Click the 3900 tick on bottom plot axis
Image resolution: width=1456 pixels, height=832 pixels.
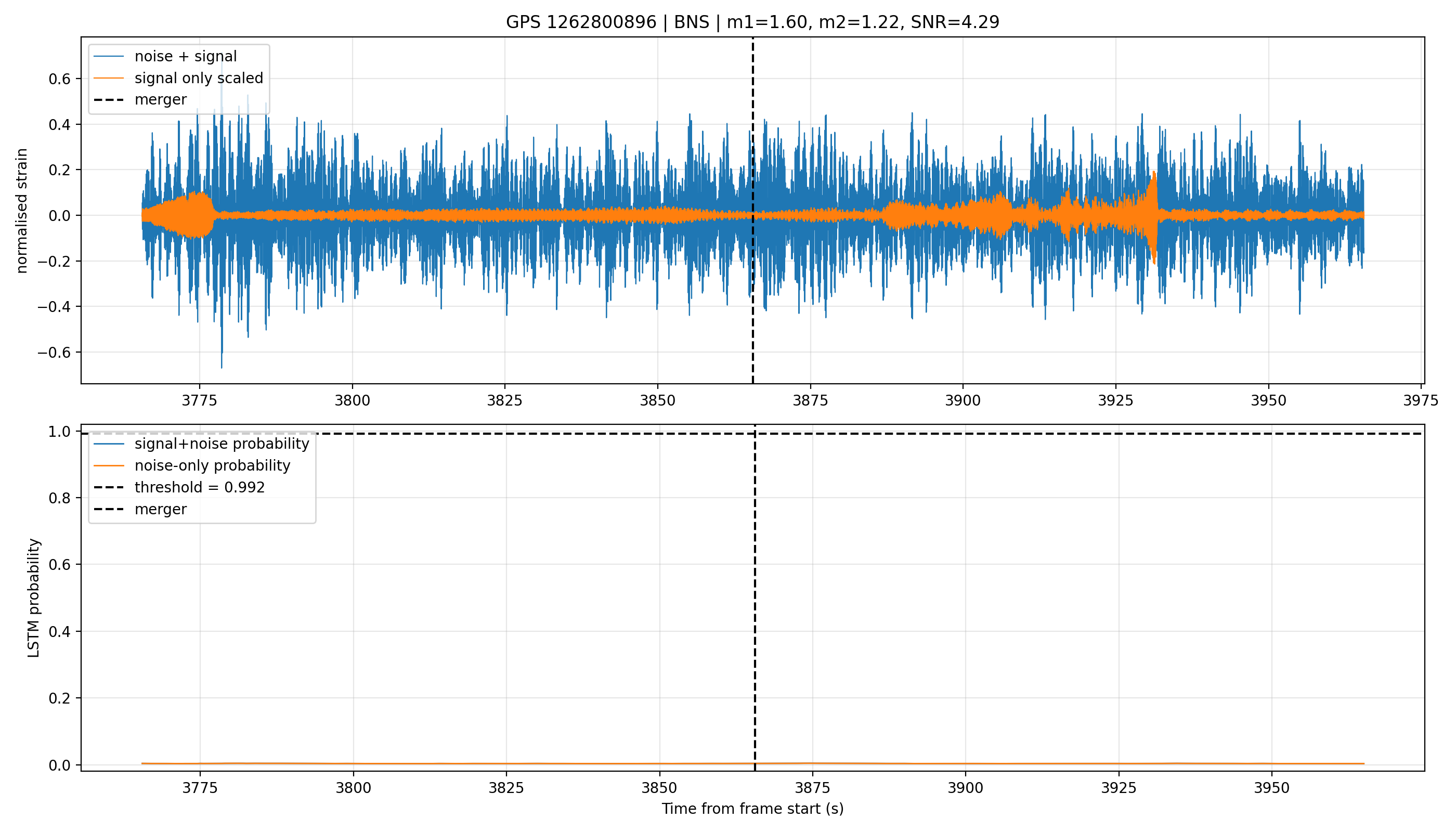coord(965,788)
